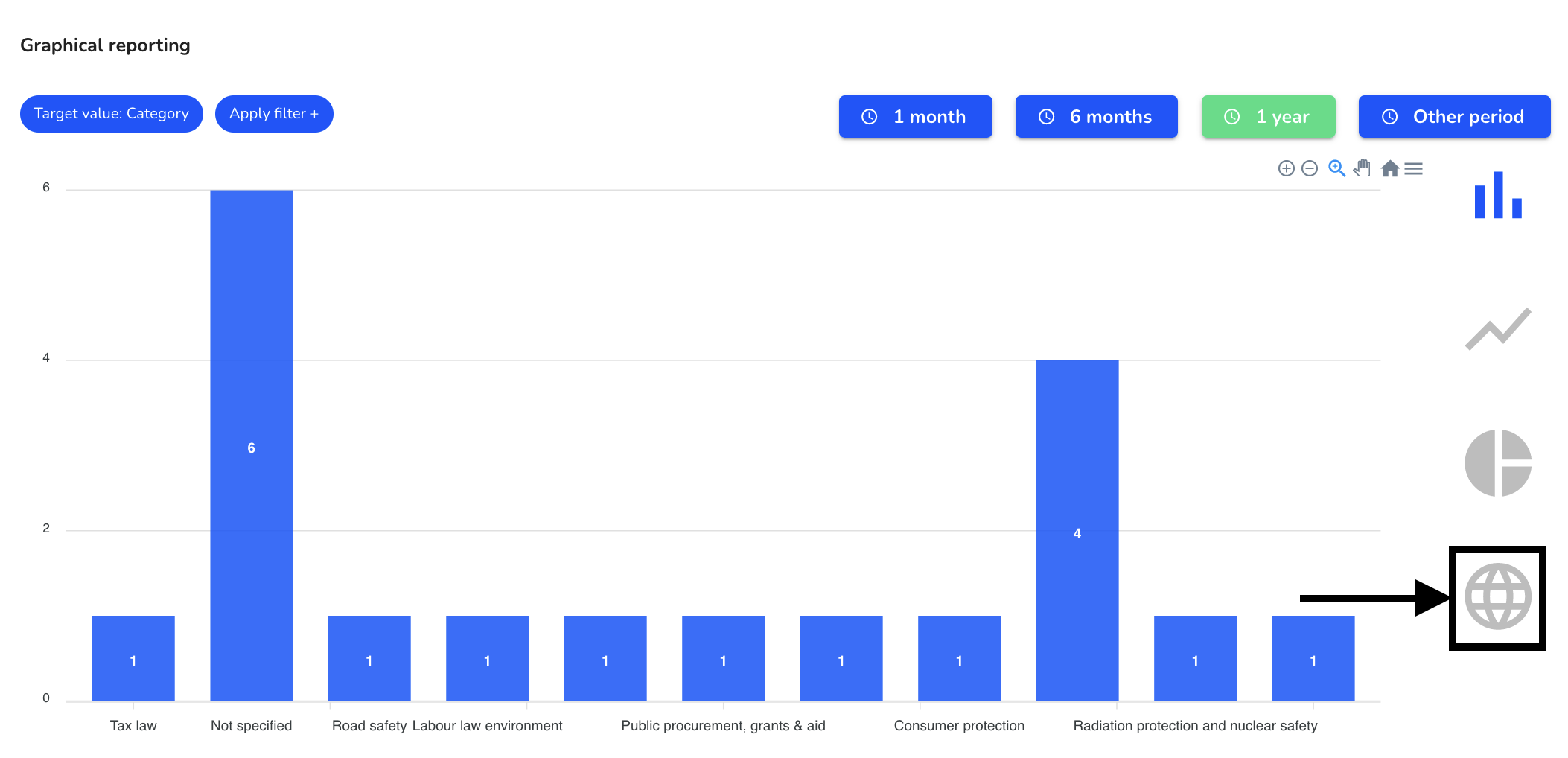Click the Consumer protection axis label

[x=959, y=726]
